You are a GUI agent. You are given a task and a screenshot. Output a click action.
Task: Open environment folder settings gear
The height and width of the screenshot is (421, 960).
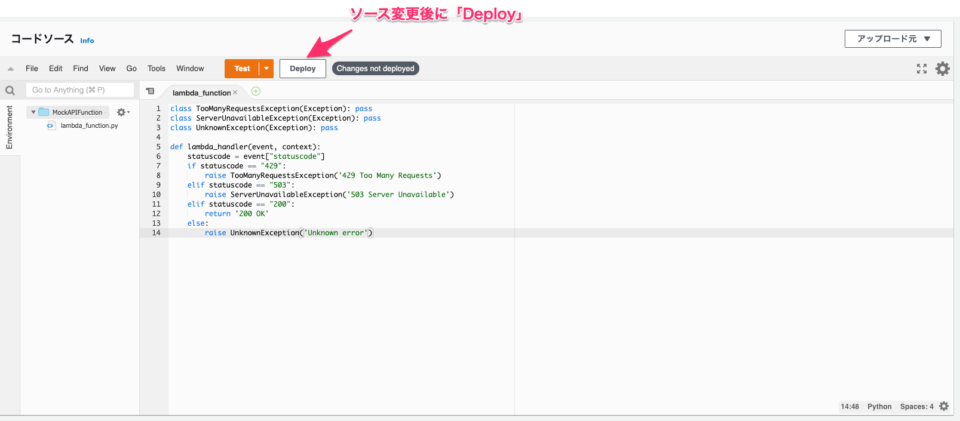click(x=123, y=112)
